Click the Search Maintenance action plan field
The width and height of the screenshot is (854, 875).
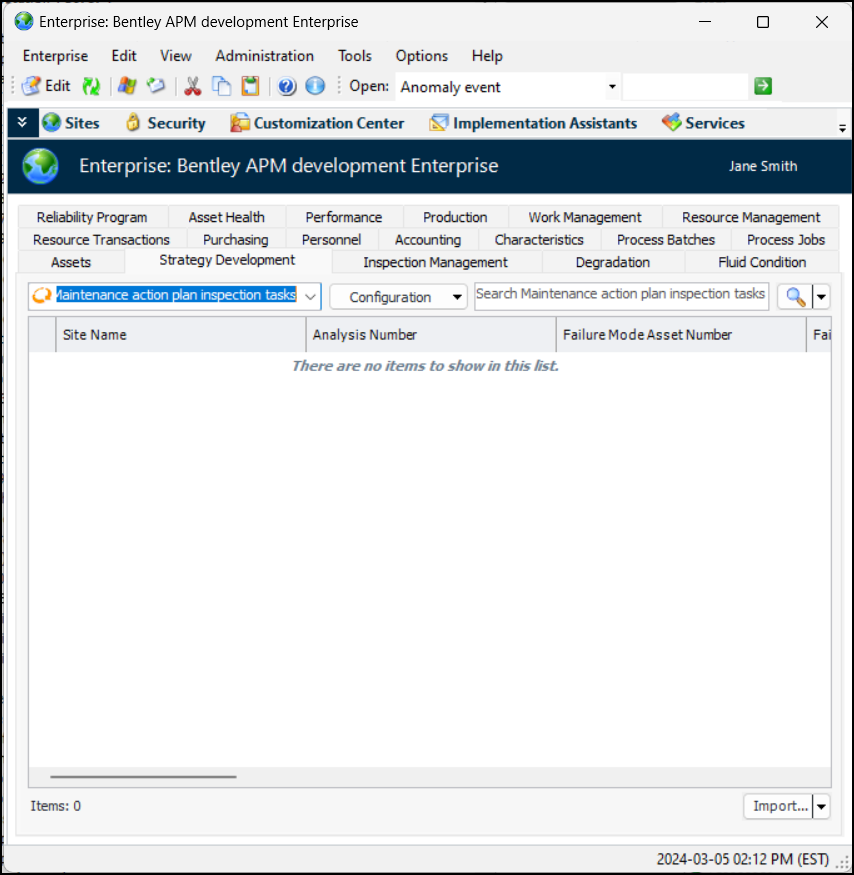coord(621,296)
